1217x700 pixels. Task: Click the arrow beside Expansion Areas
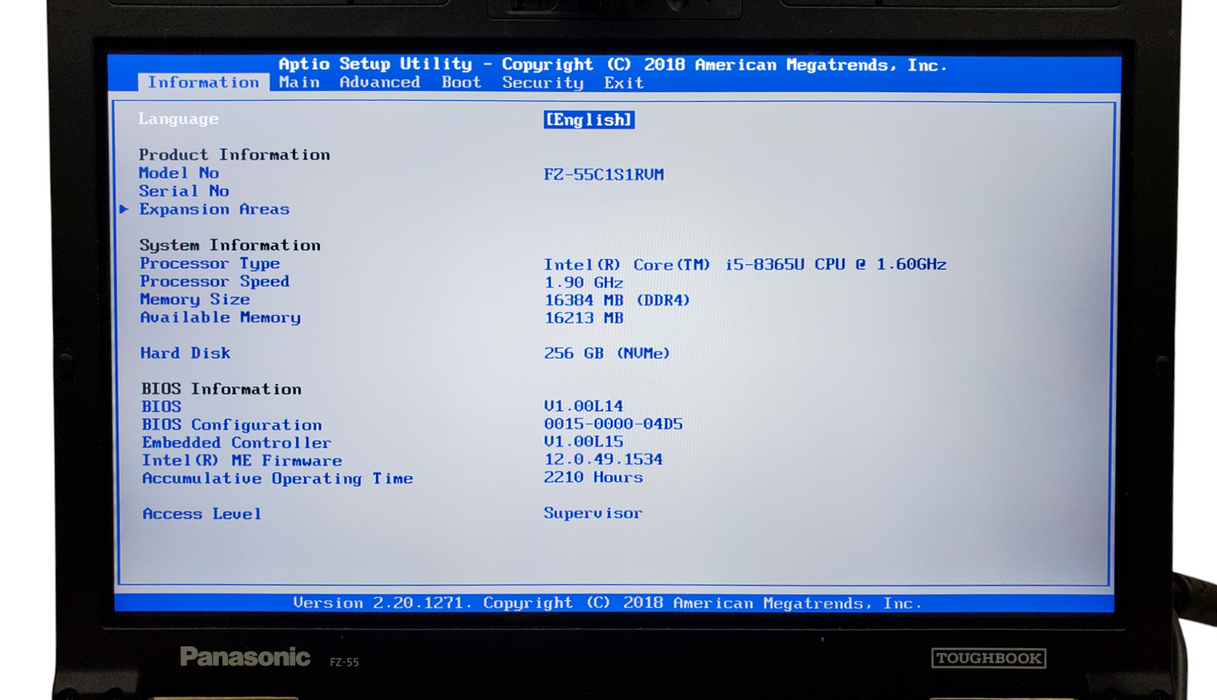pyautogui.click(x=124, y=209)
